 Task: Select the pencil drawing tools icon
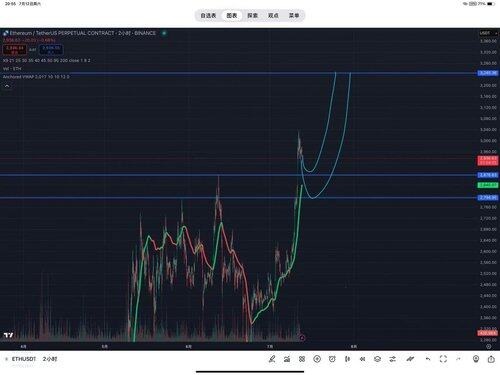pyautogui.click(x=272, y=359)
